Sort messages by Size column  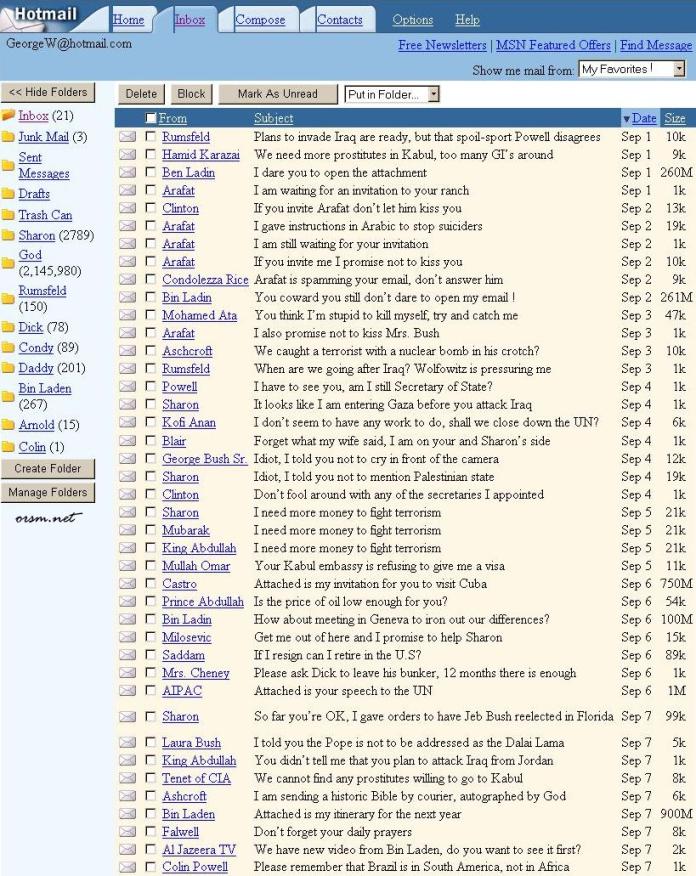pyautogui.click(x=675, y=118)
